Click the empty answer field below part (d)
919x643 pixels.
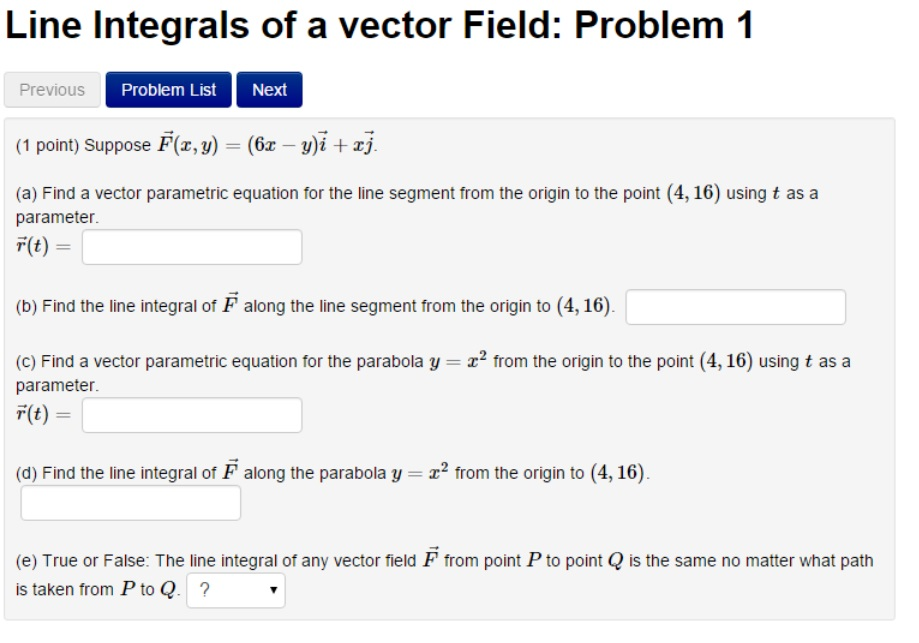pyautogui.click(x=130, y=503)
